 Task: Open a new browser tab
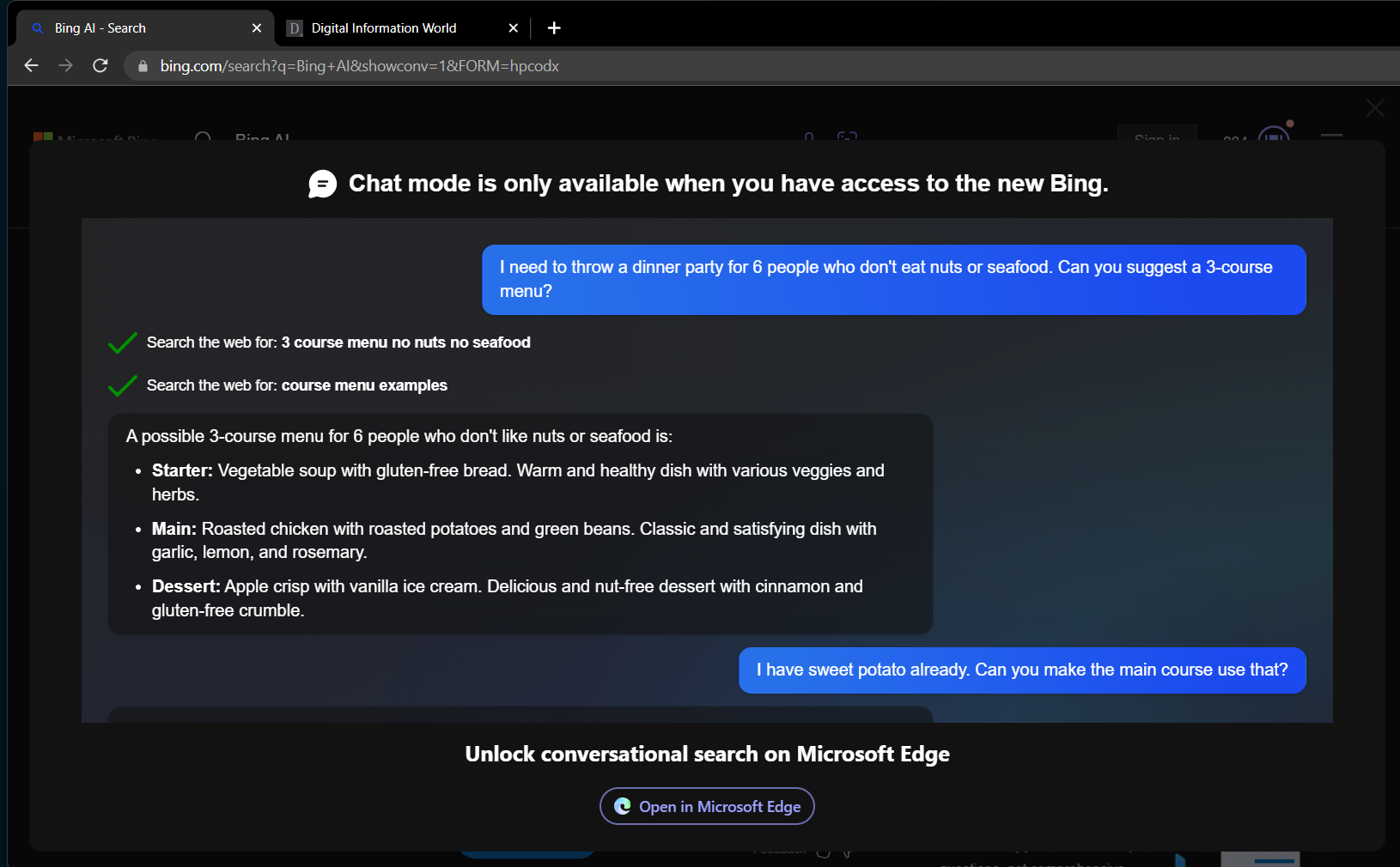[x=554, y=28]
